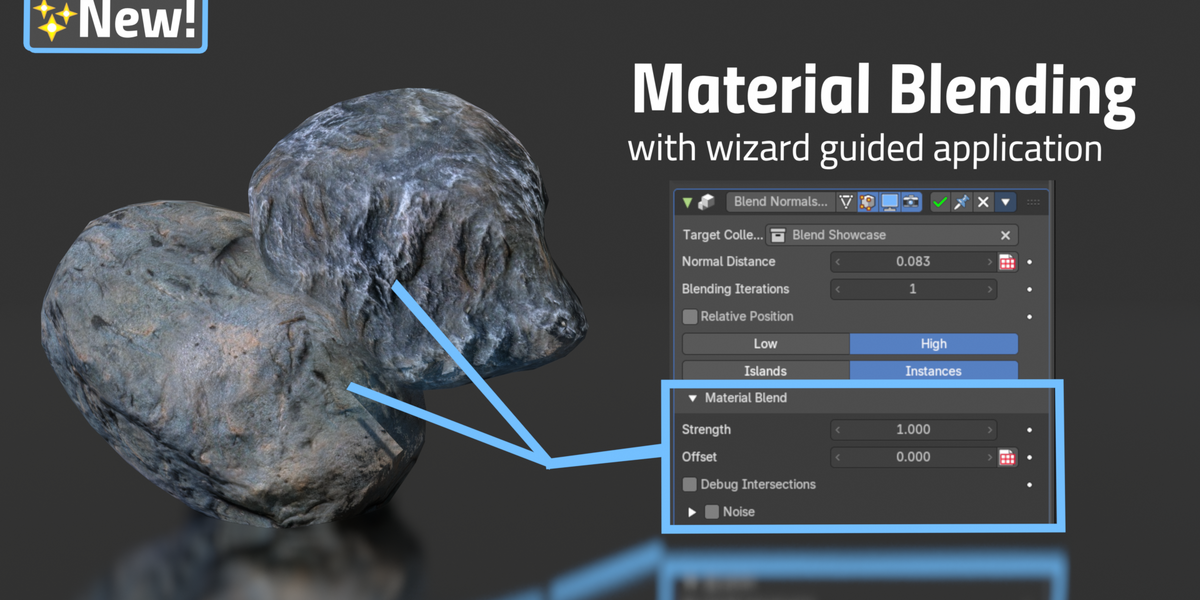
Task: Enable the Debug Intersections checkbox
Action: [x=690, y=485]
